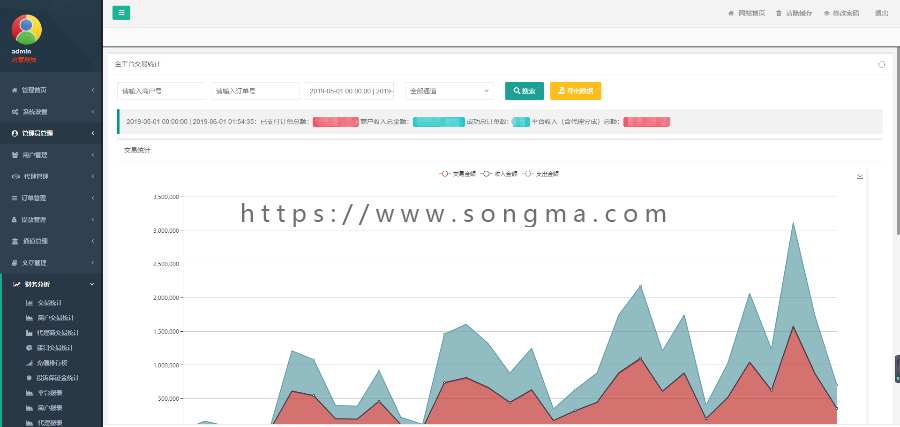Click the home icon beside 管理首页
The width and height of the screenshot is (900, 427).
coord(14,90)
